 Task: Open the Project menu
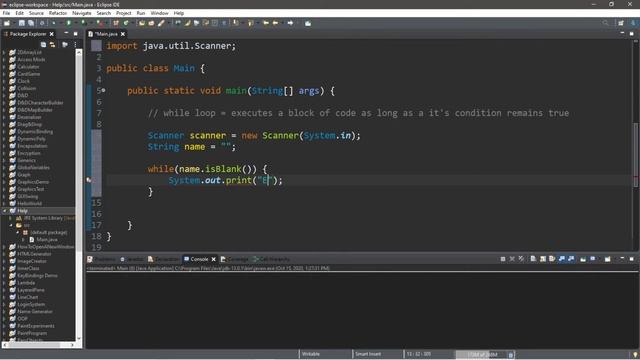click(124, 13)
